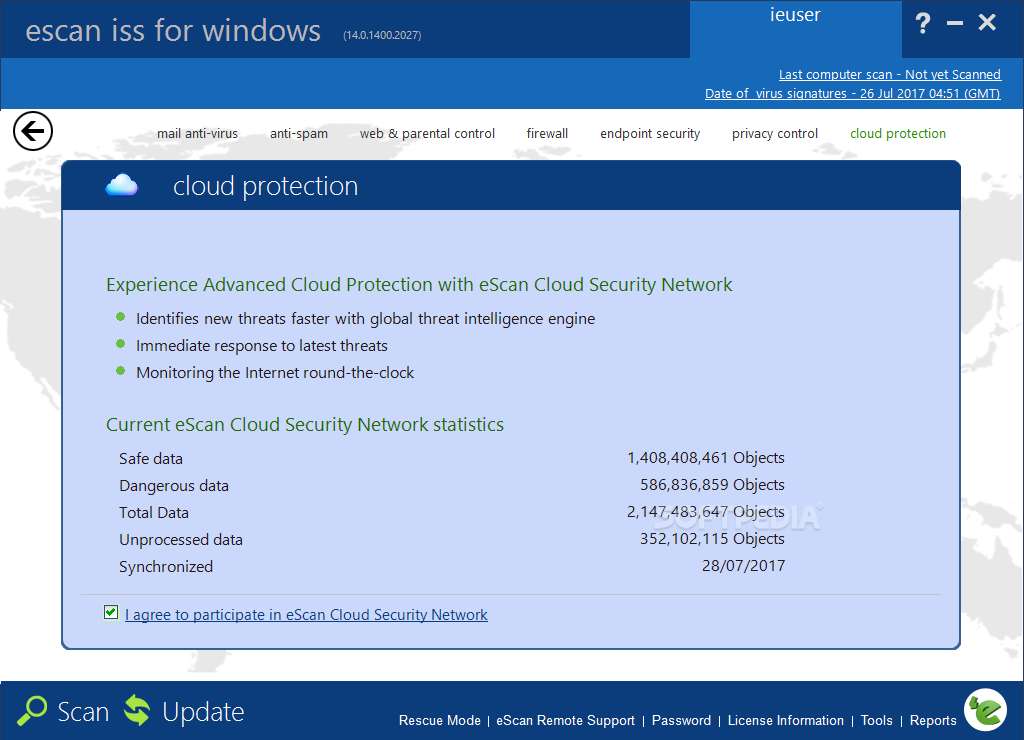
Task: Click Experience Advanced Cloud Protection heading
Action: [x=419, y=285]
